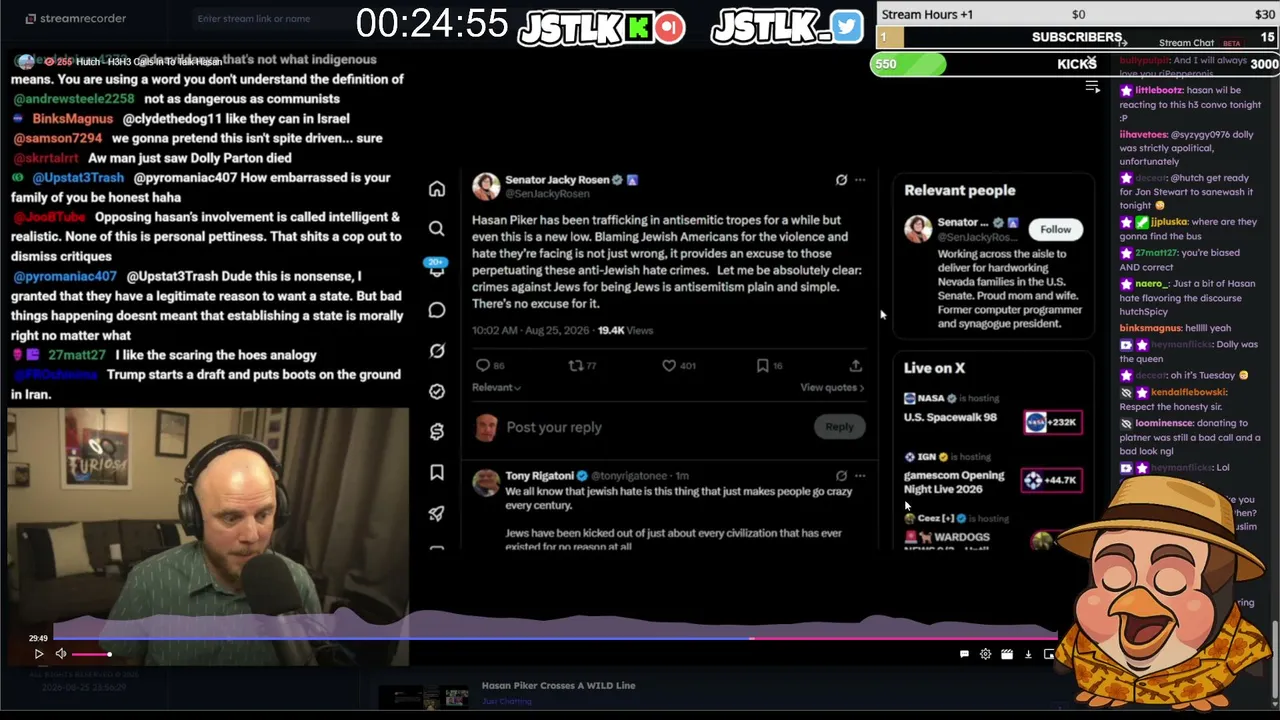Open IGN gamescom Opening Night Live 2026

coord(953,482)
